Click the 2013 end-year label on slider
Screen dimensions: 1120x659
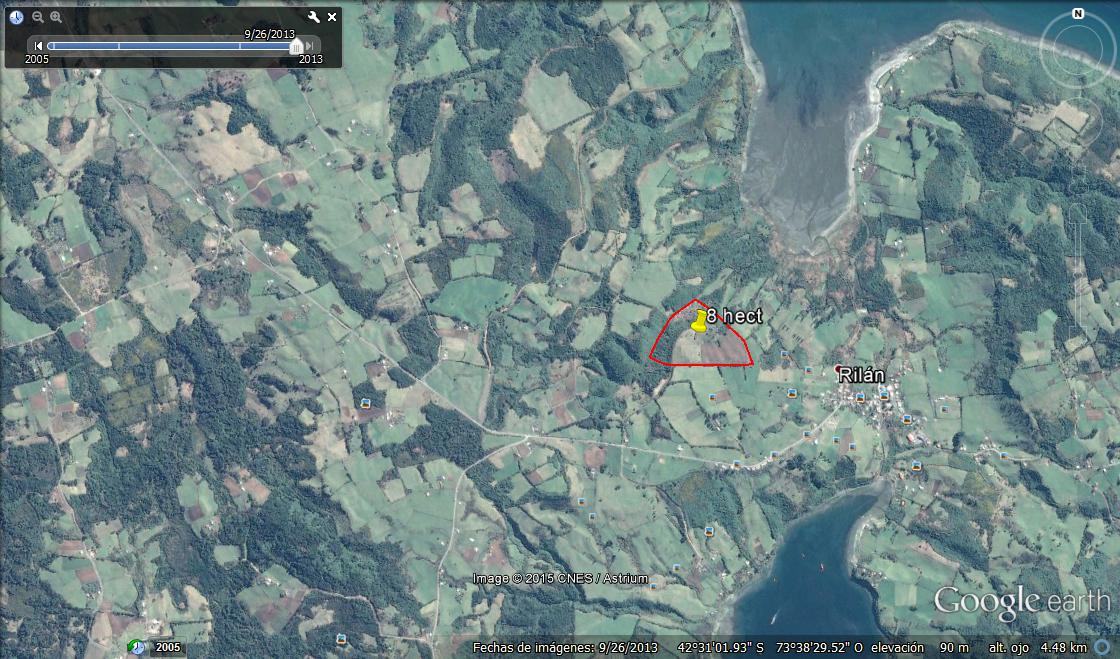pos(311,59)
